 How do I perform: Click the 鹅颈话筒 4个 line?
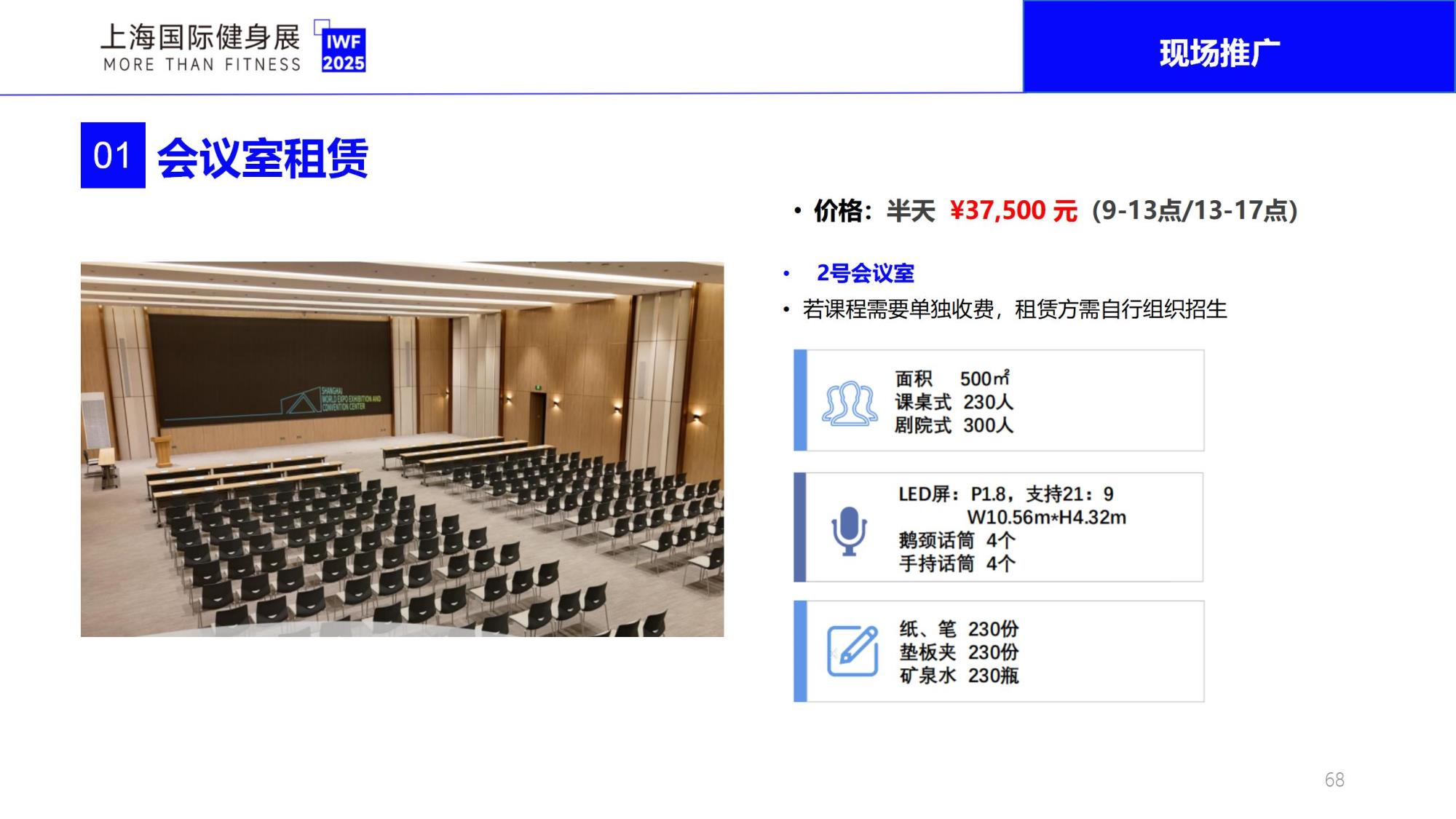coord(957,540)
